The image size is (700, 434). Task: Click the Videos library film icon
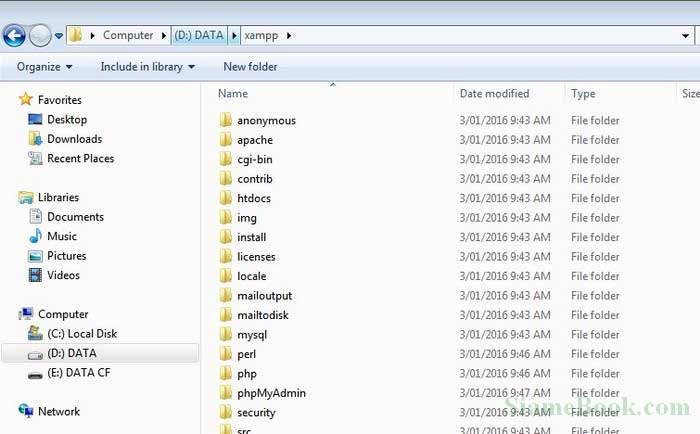(35, 275)
